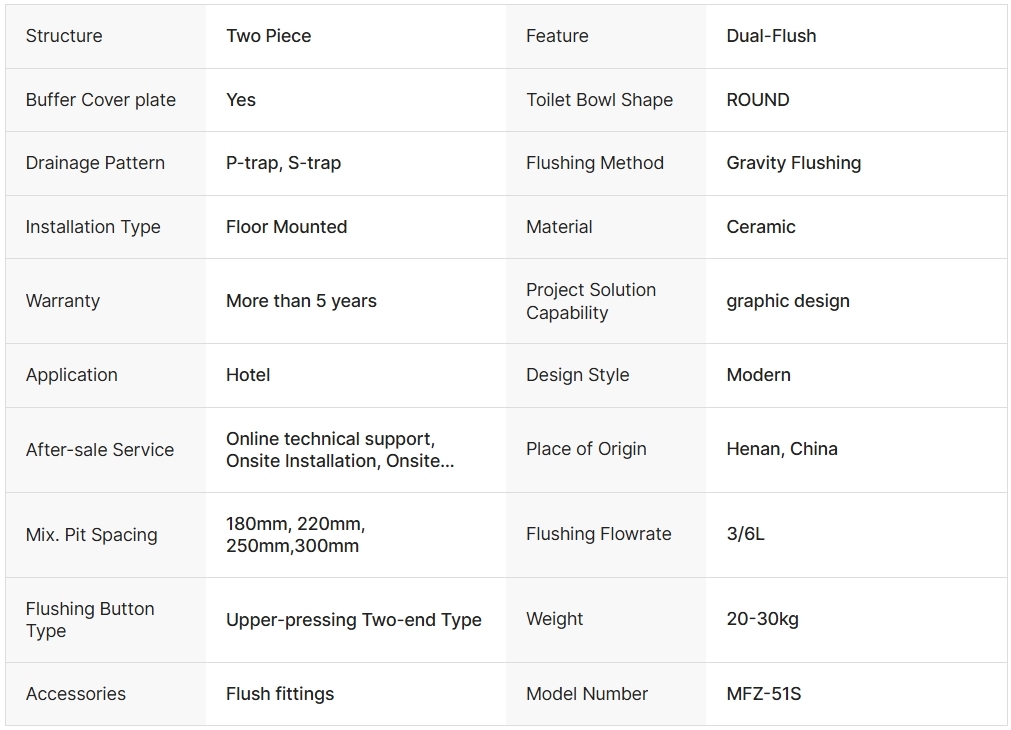Click the "Floor Mounted" installation value
The height and width of the screenshot is (730, 1011).
286,227
